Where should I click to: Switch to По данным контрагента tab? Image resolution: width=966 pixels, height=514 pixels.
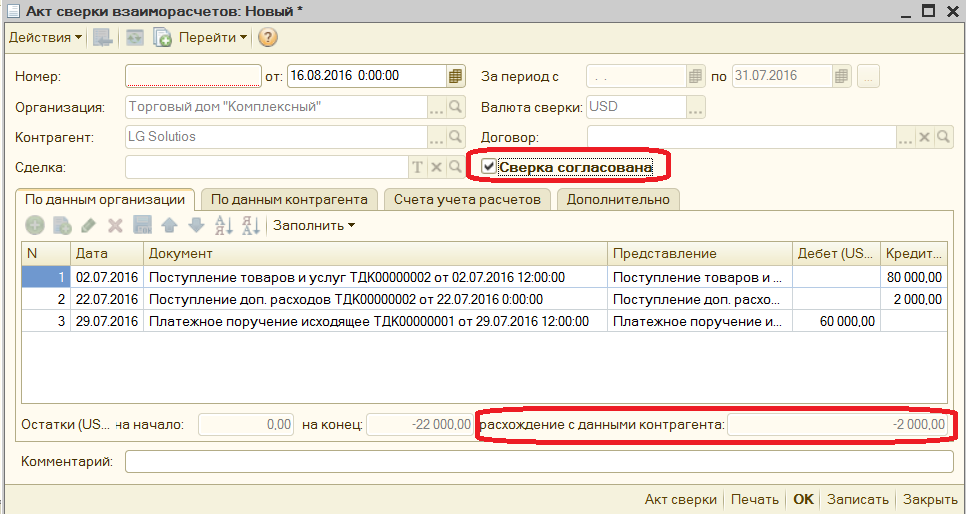click(289, 200)
